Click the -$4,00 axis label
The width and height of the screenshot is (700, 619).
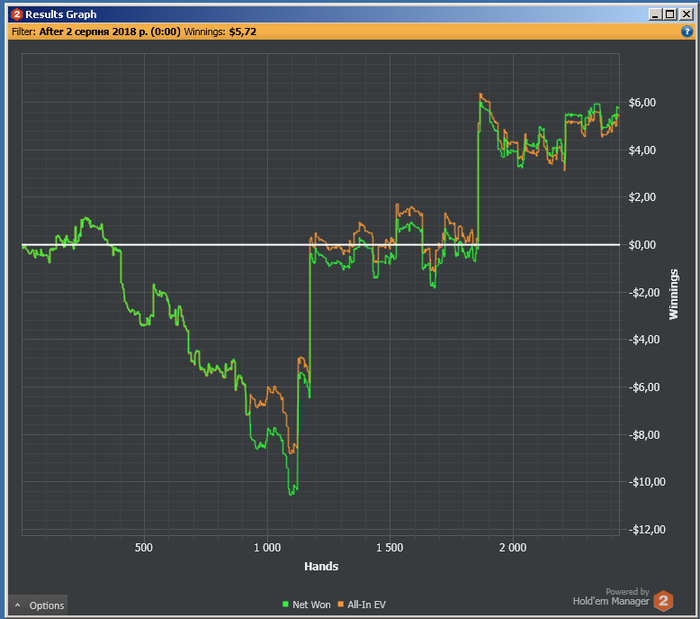point(644,340)
